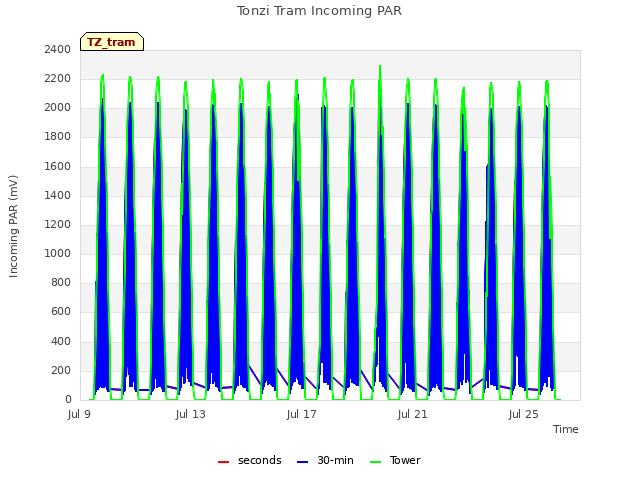Click the blue 30-min legend swatch
The image size is (640, 480).
[302, 462]
